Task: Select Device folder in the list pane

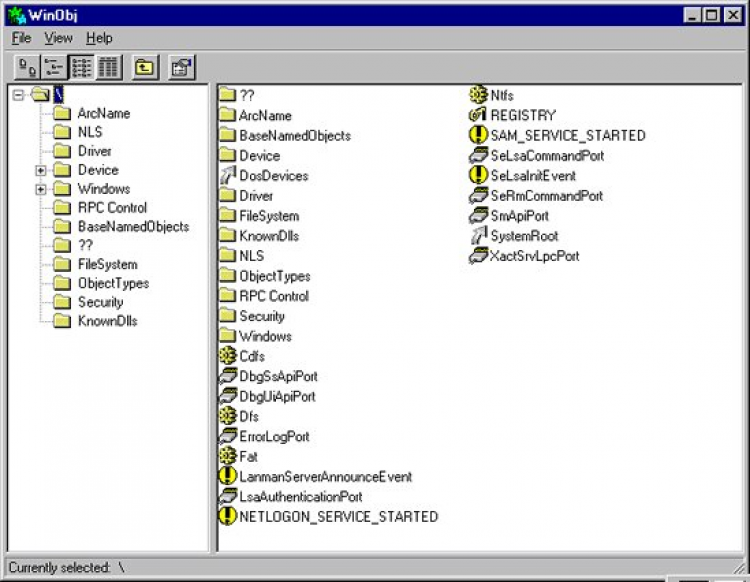Action: 260,156
